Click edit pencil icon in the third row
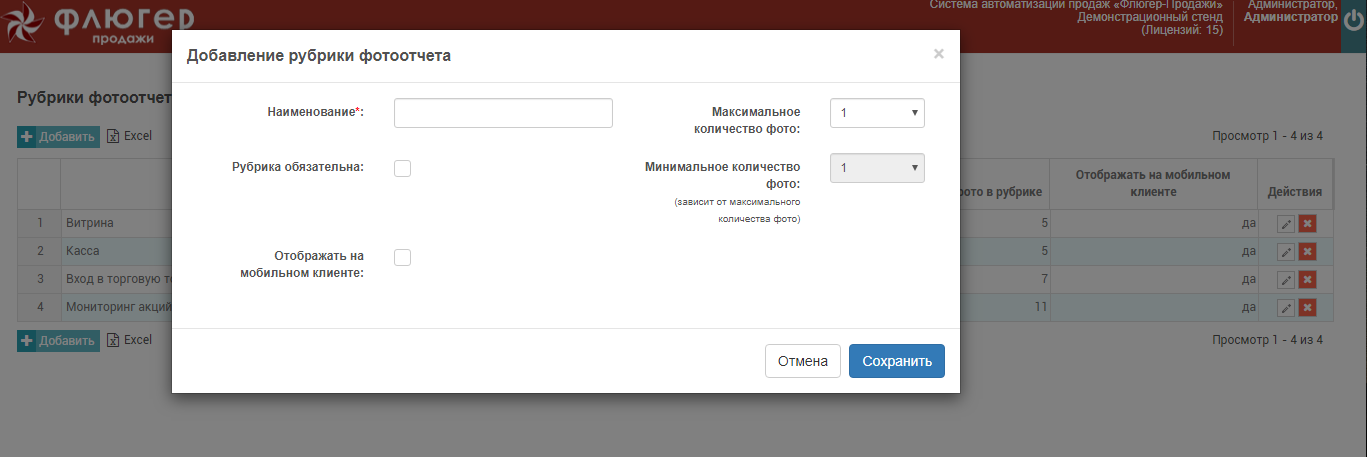The width and height of the screenshot is (1367, 457). [x=1286, y=280]
